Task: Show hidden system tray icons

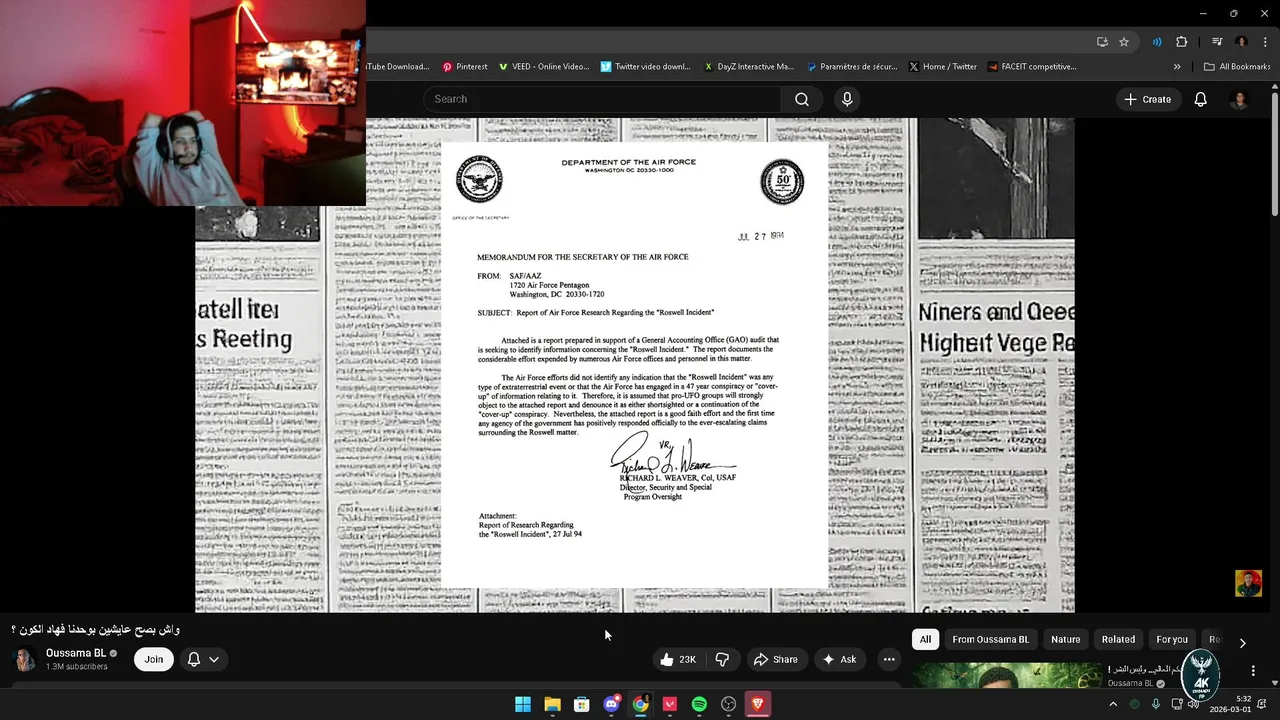Action: [x=1113, y=704]
